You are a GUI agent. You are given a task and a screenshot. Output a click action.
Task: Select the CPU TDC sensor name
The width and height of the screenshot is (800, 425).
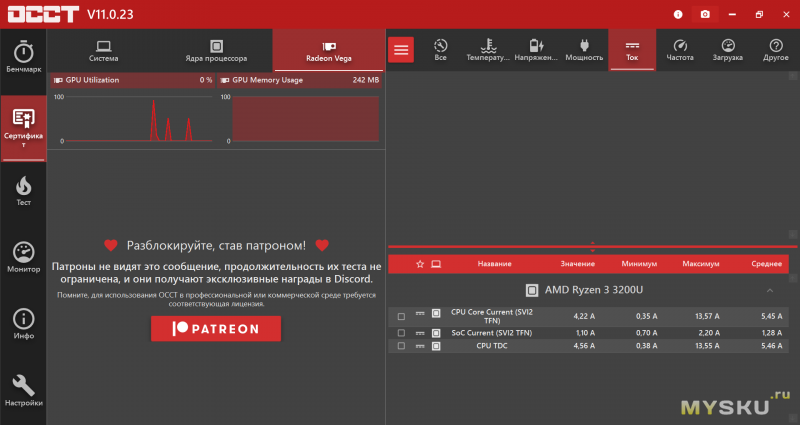point(492,346)
